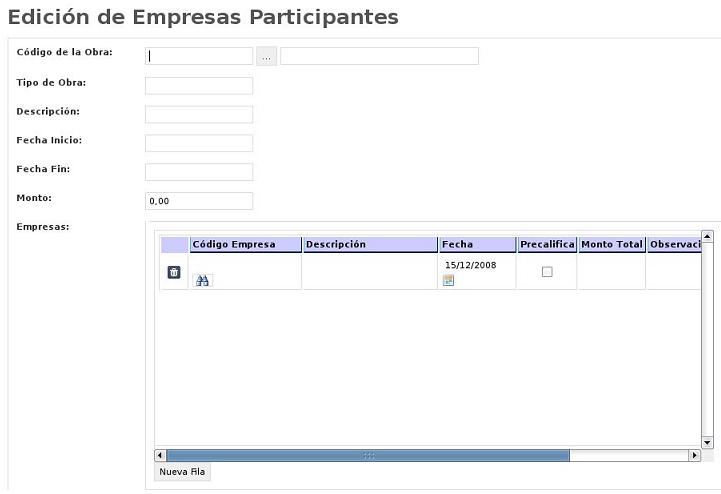Click the Fecha column header
This screenshot has width=721, height=494.
(477, 244)
